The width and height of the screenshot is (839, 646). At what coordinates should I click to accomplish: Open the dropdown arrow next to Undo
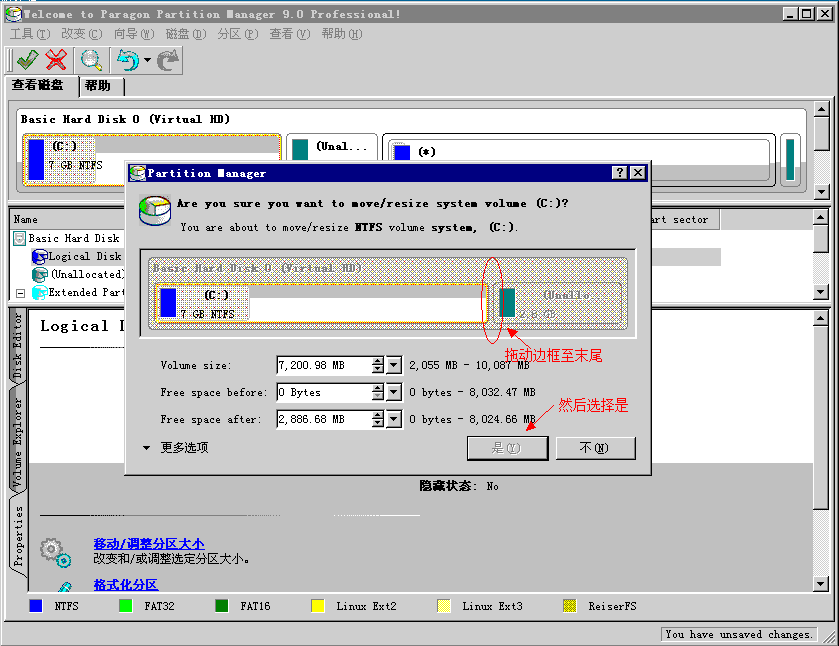(147, 61)
